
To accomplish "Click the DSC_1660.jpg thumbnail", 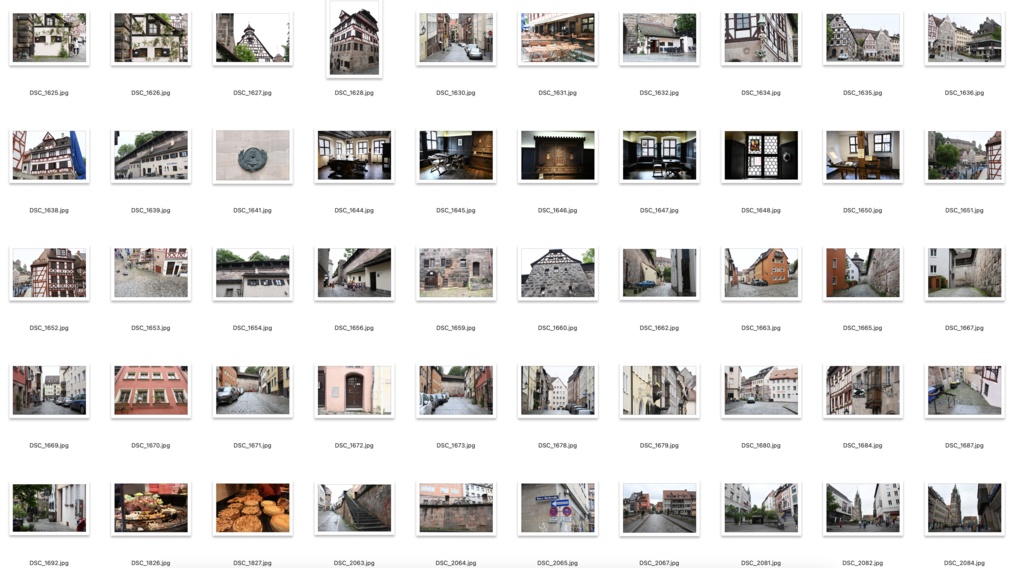I will [558, 273].
